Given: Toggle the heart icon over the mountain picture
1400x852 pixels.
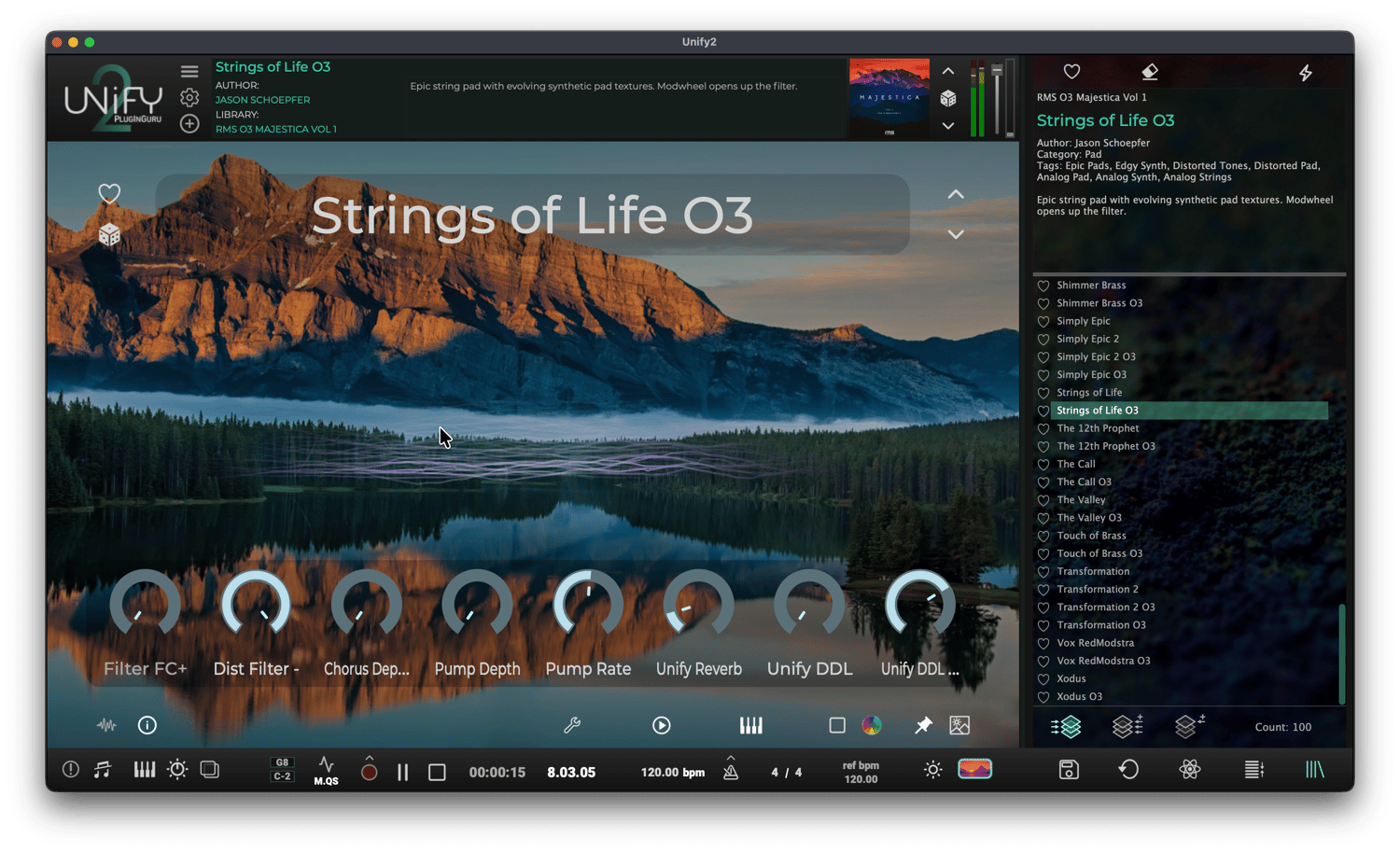Looking at the screenshot, I should coord(109,193).
